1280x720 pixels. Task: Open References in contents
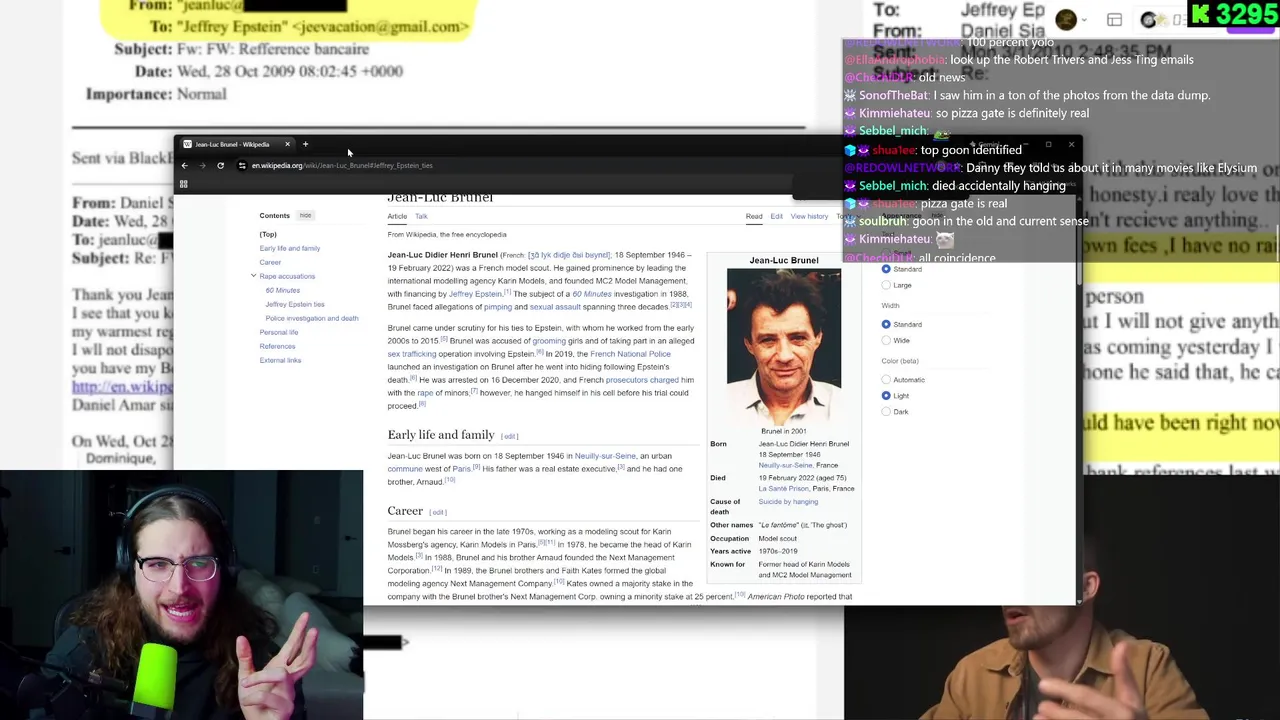[x=277, y=346]
